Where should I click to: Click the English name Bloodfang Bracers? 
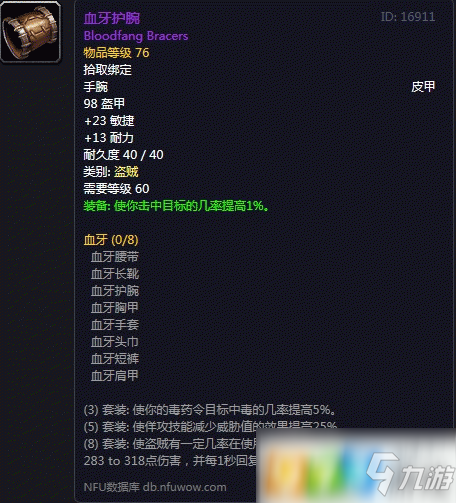coord(136,36)
